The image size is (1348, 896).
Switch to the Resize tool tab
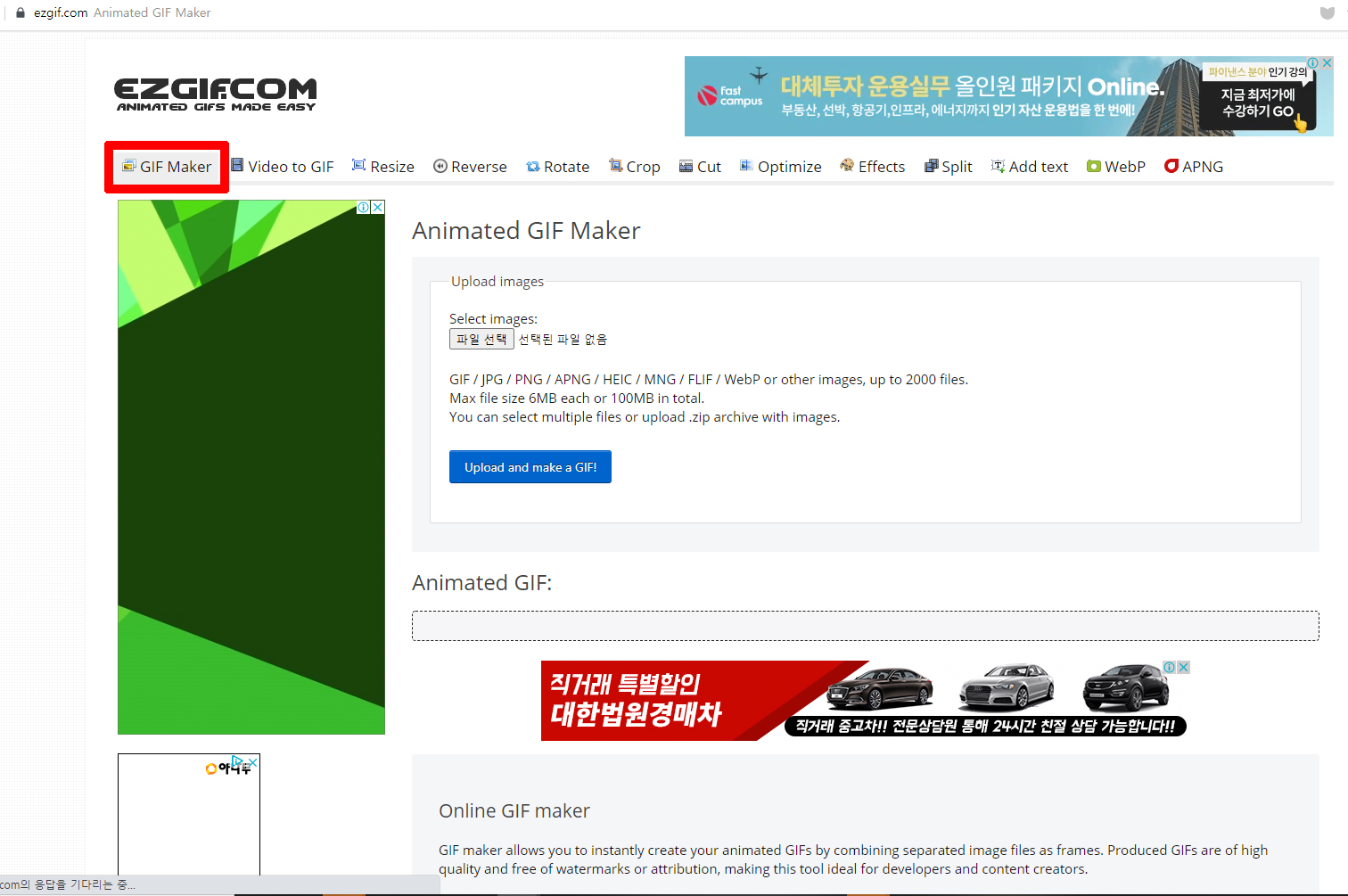coord(383,167)
